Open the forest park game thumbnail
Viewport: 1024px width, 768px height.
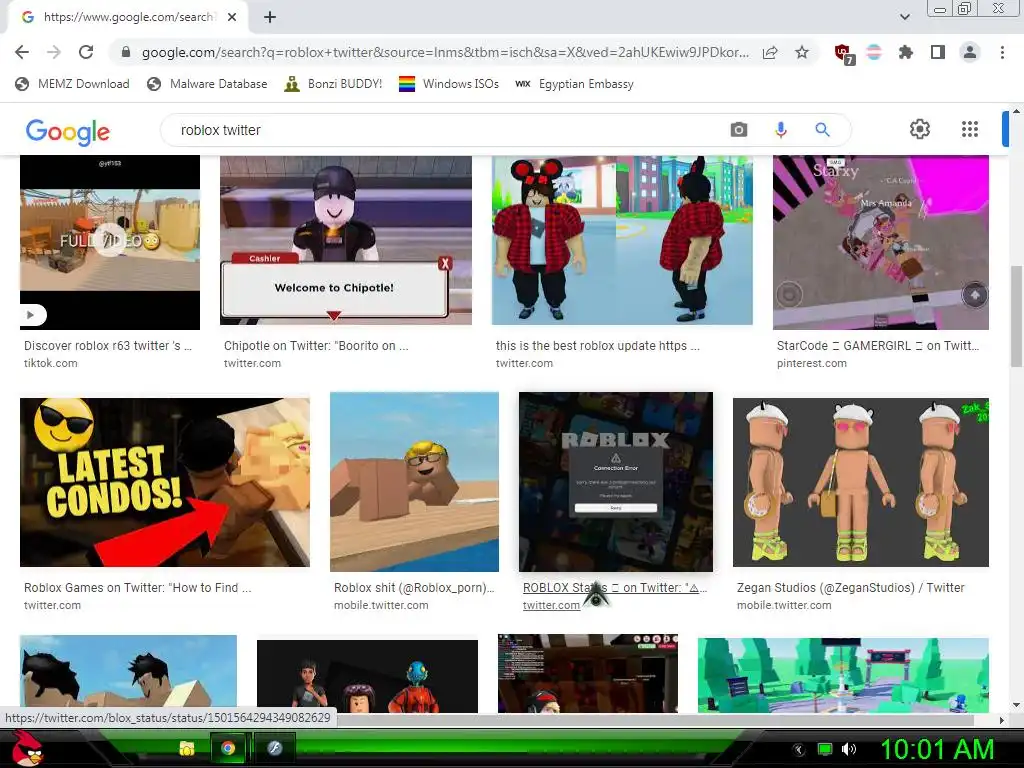tap(843, 675)
